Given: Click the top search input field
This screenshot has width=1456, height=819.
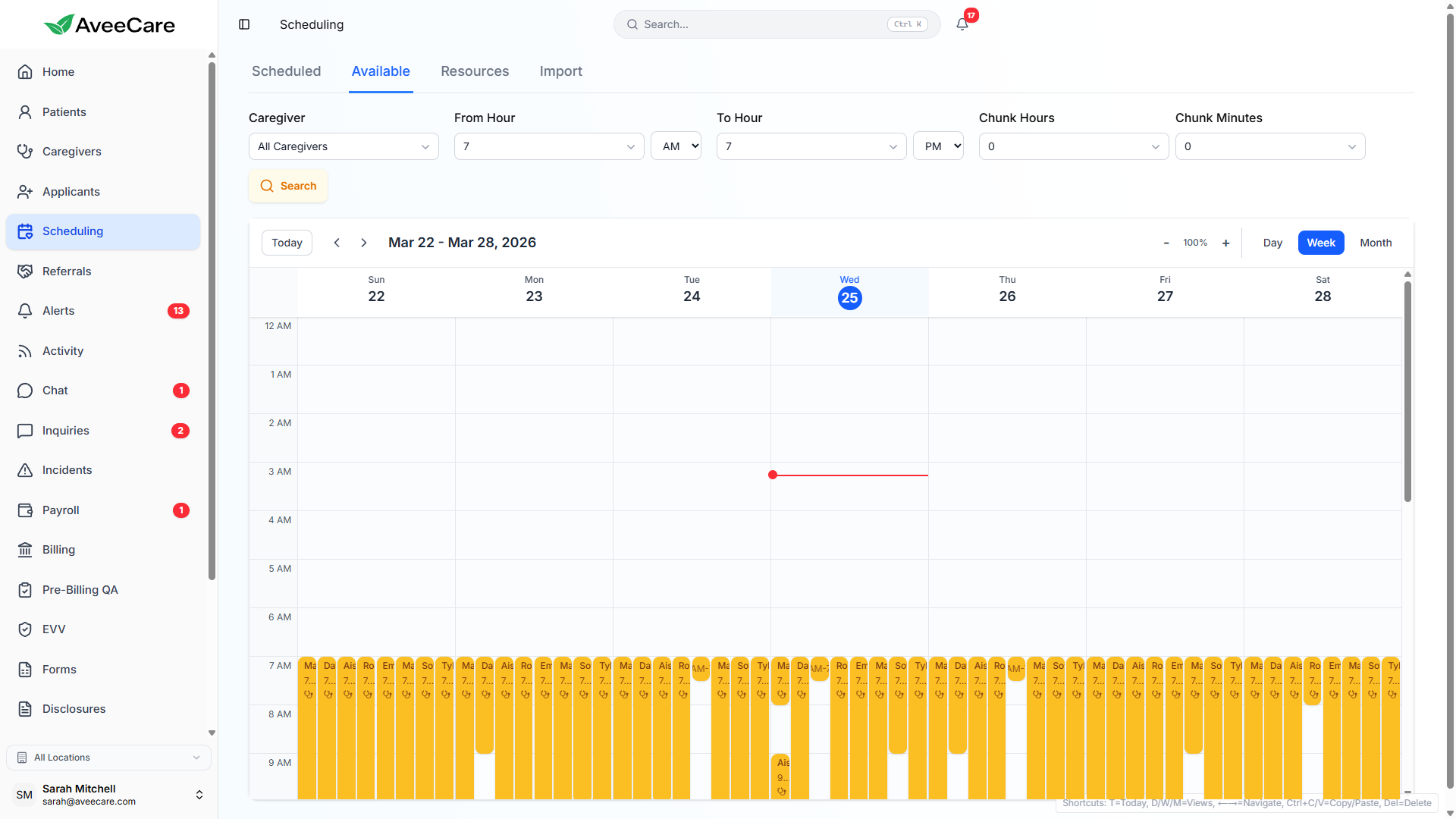Looking at the screenshot, I should [x=762, y=24].
